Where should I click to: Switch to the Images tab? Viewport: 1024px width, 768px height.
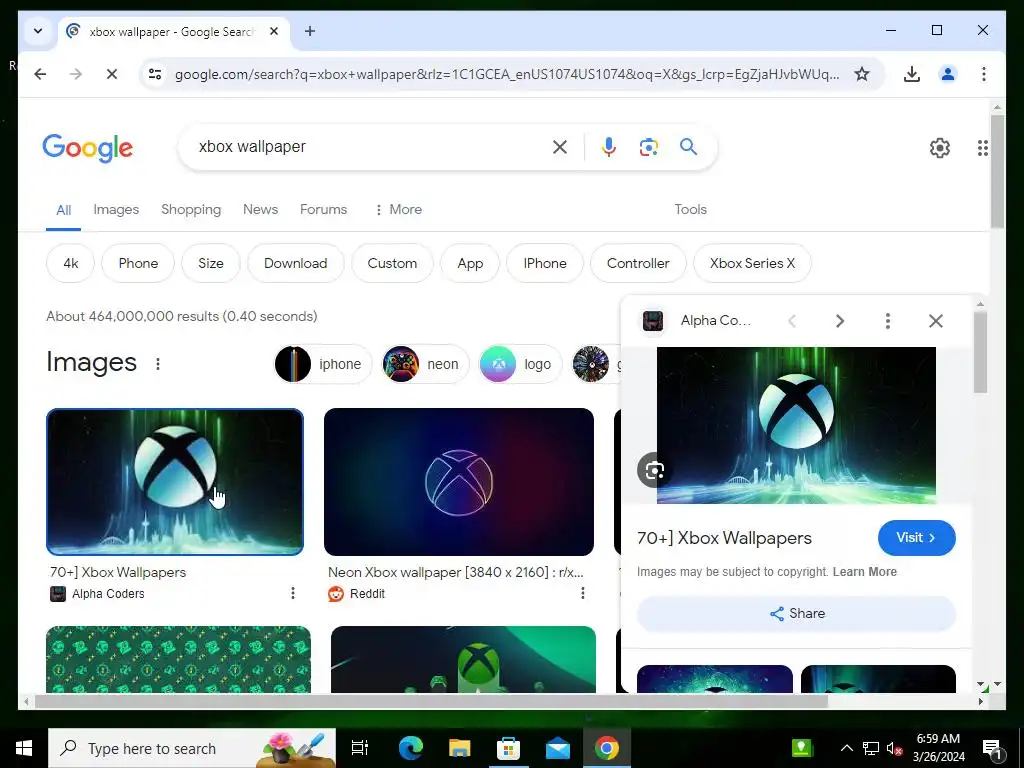pos(116,210)
